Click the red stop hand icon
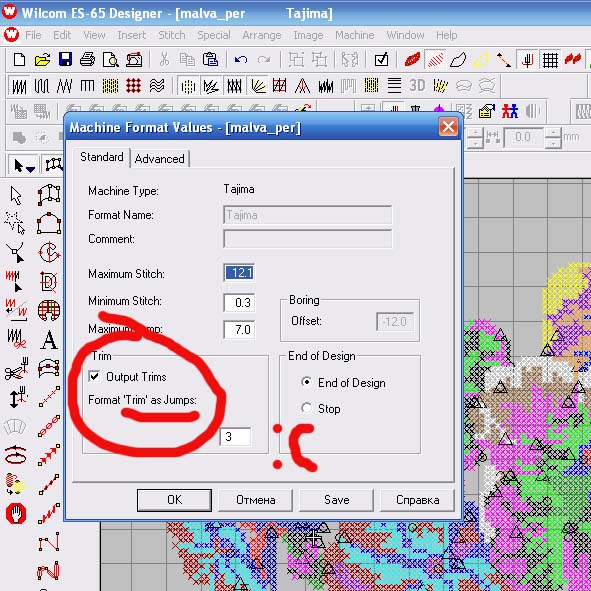 point(16,514)
